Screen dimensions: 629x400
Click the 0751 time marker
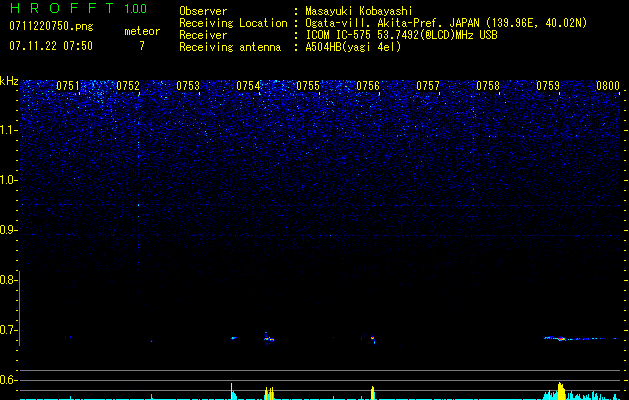[x=67, y=86]
